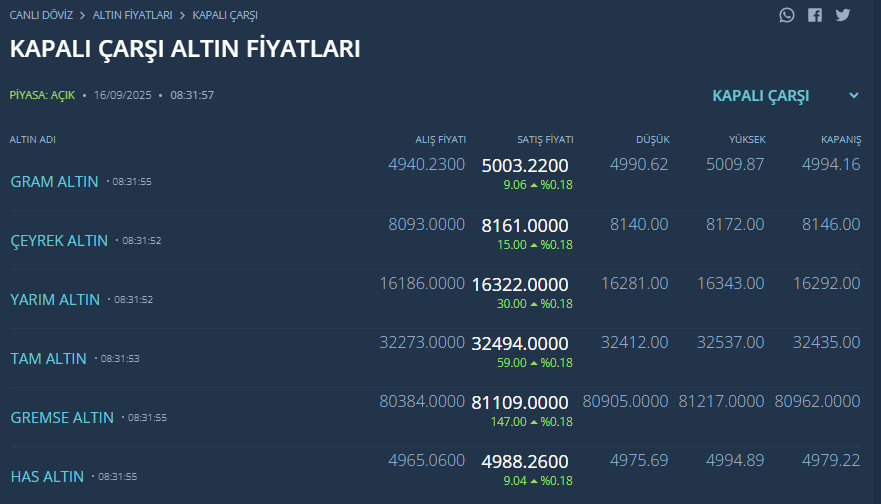Click the dropdown chevron beside KAPALI ÇARŞI
Screen dimensions: 881x504
854,96
